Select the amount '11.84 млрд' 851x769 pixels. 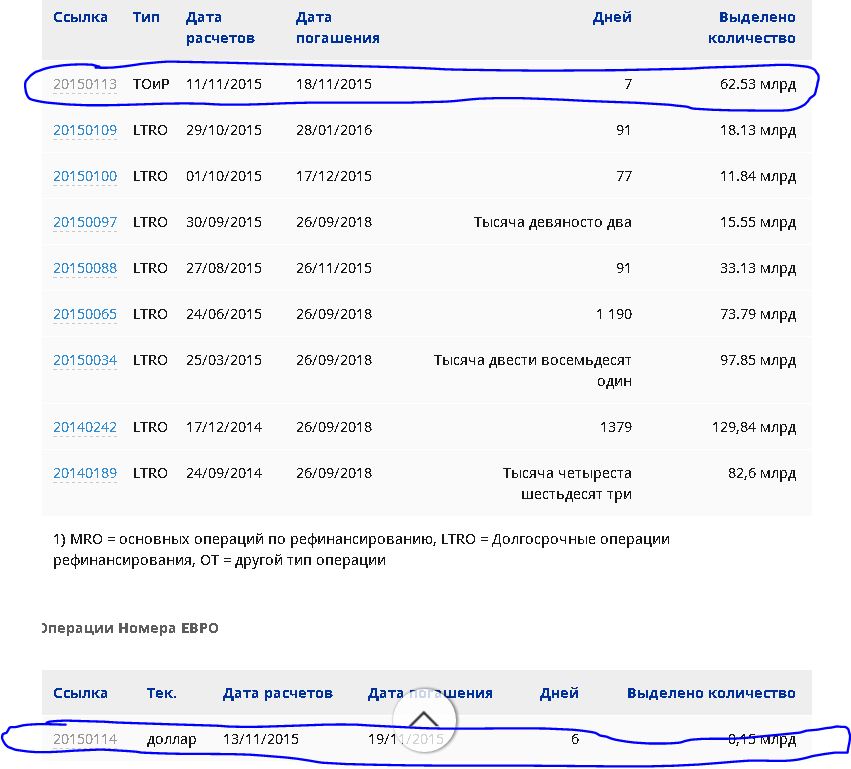coord(758,177)
